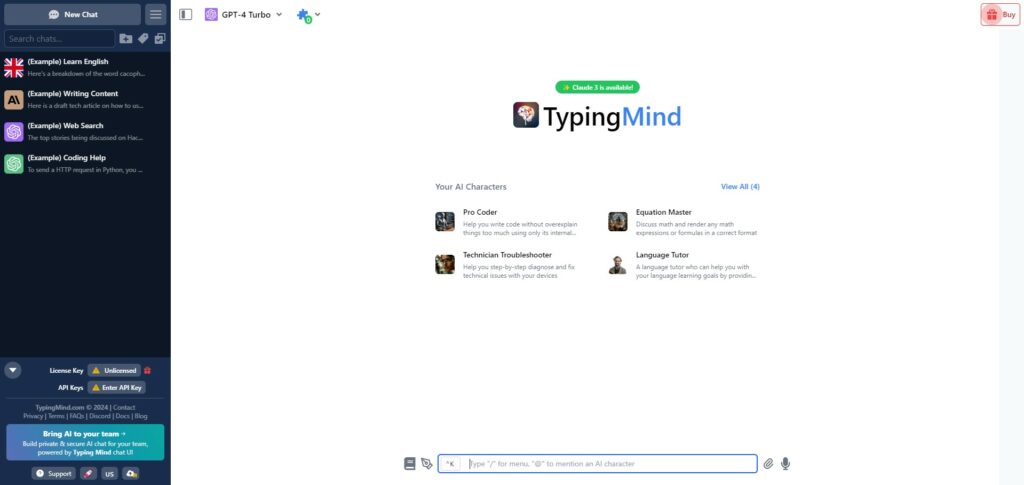1024x485 pixels.
Task: Collapse the sidebar footer with round arrow
Action: [13, 370]
